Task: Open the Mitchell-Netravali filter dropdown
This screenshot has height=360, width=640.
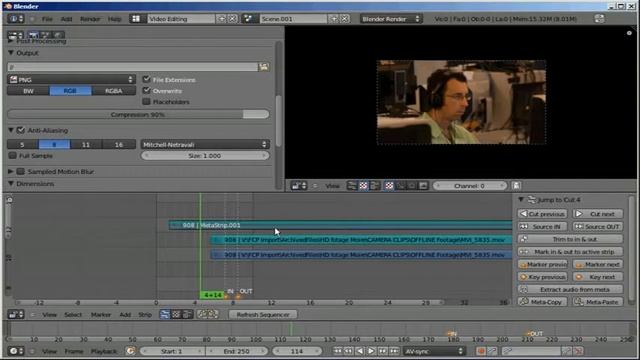Action: pos(205,144)
